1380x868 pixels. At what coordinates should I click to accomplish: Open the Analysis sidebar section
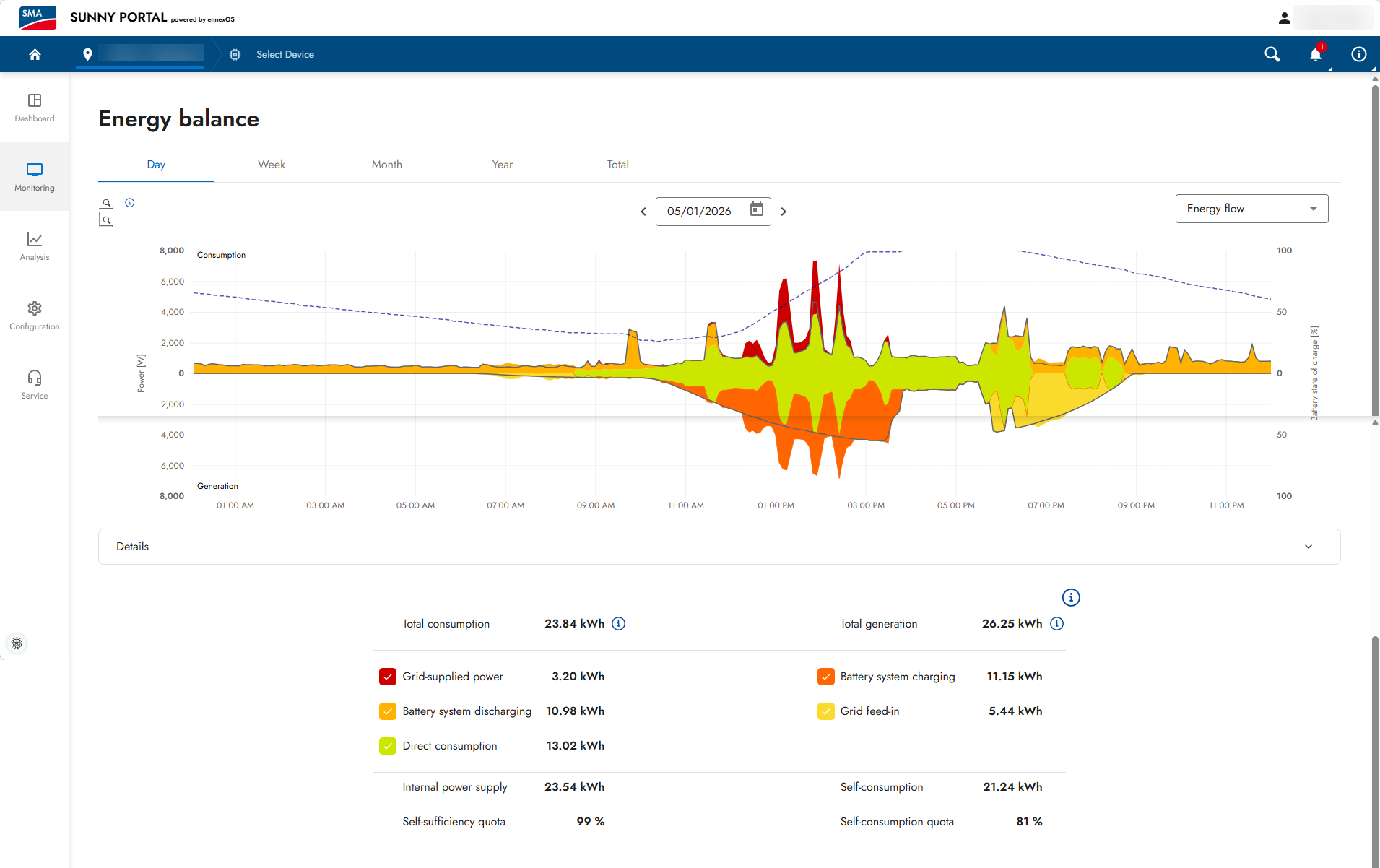(35, 246)
